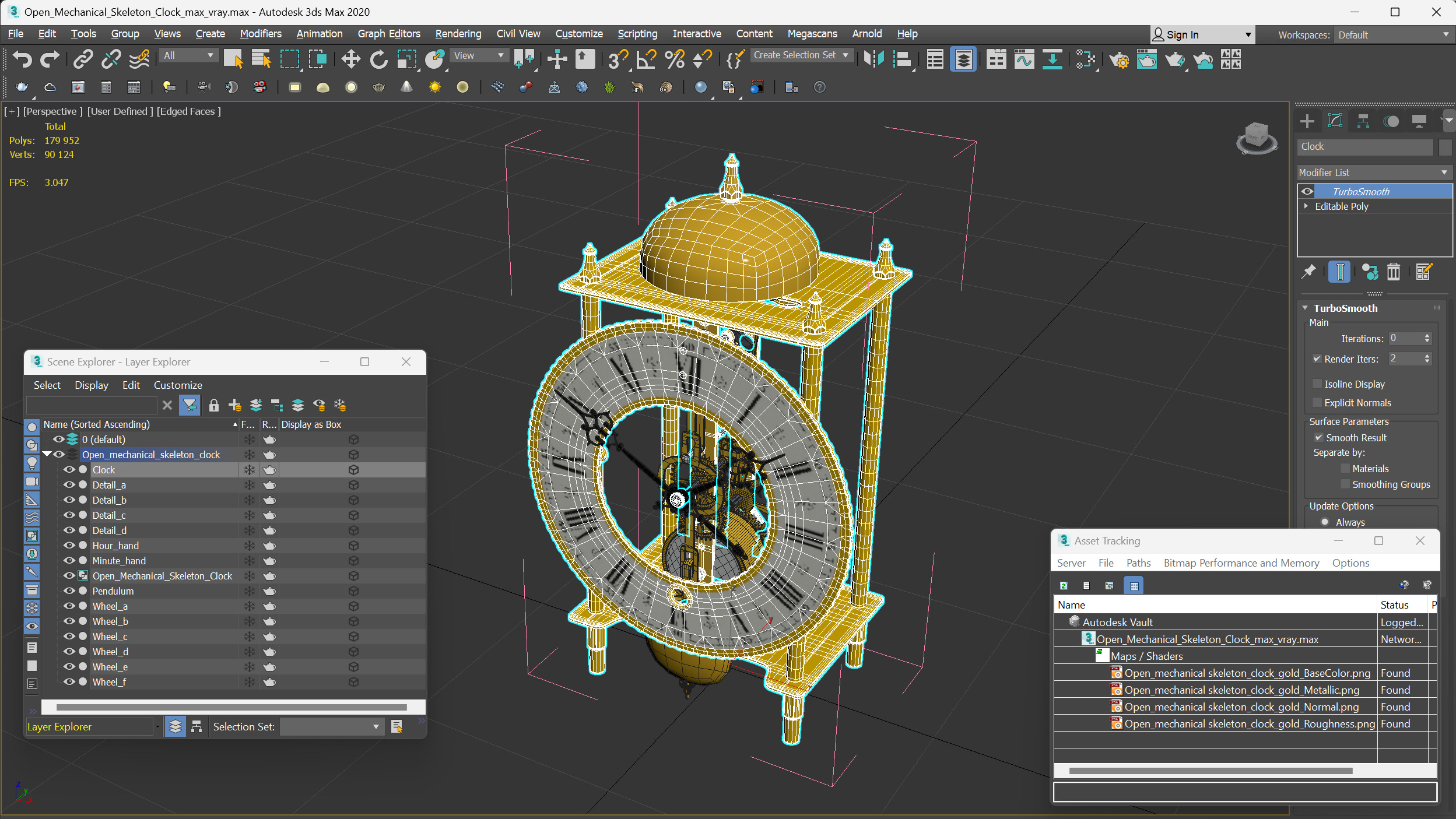Open the Hierarchy command panel tab
This screenshot has height=819, width=1456.
[x=1363, y=121]
